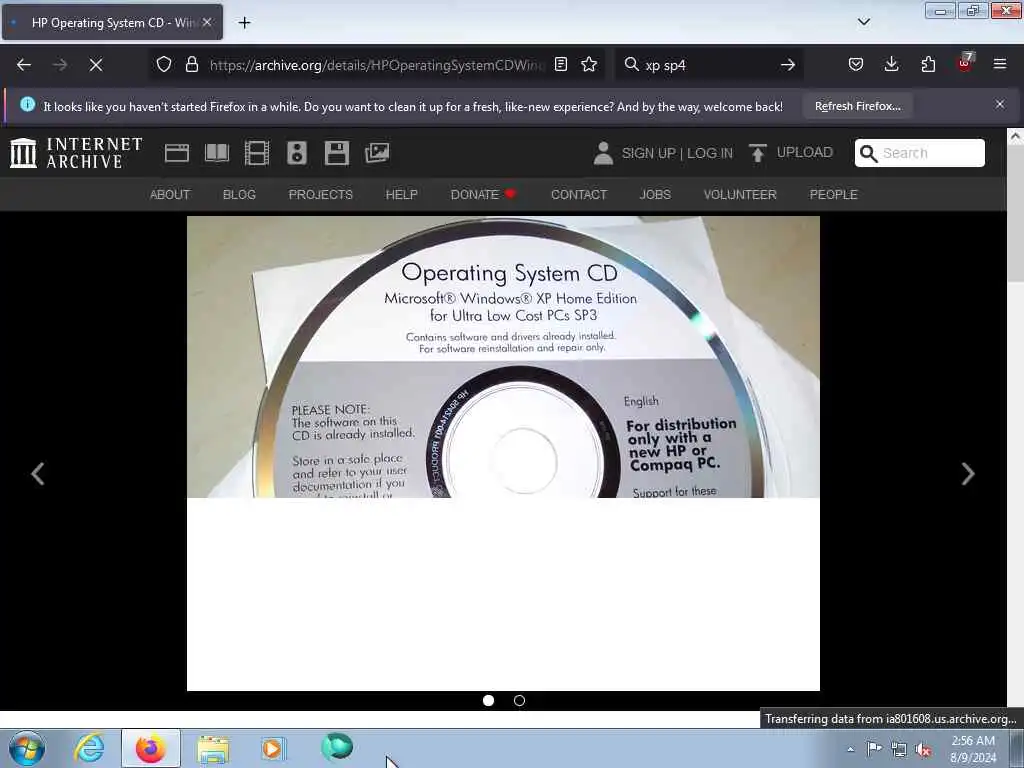The height and width of the screenshot is (768, 1024).
Task: Stop loading the page
Action: 96,65
